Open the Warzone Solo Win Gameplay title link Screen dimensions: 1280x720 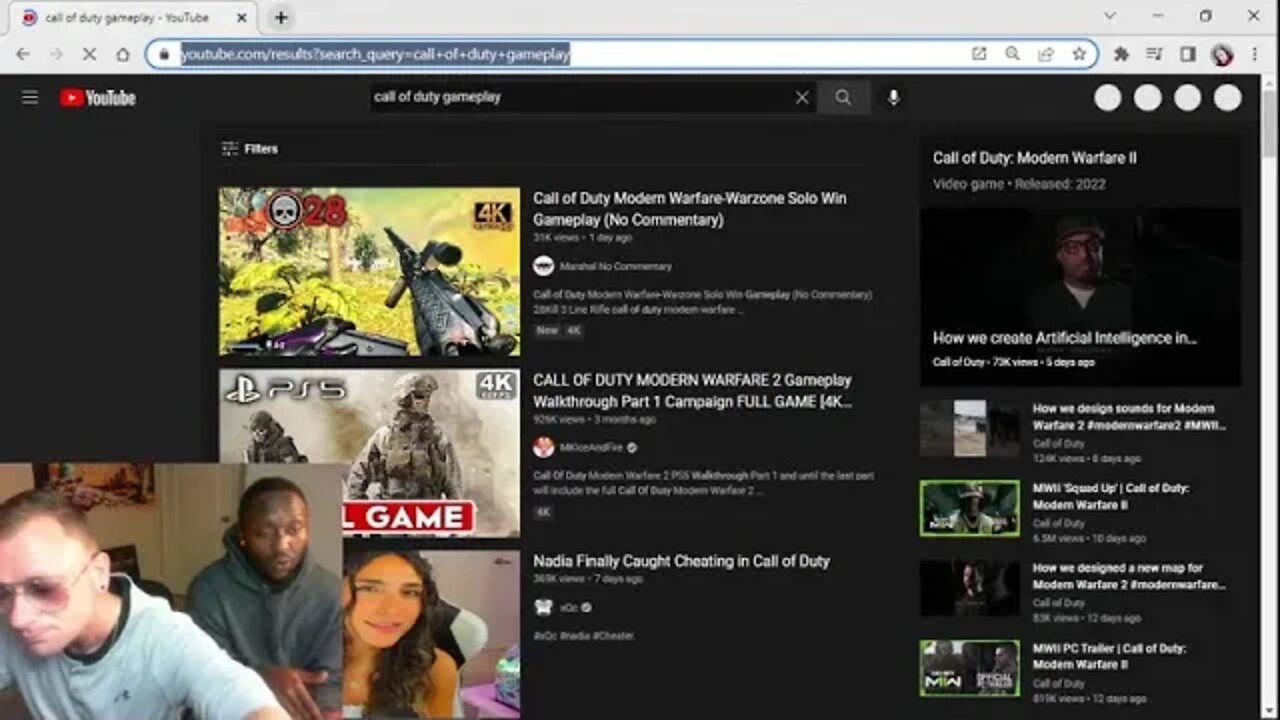coord(690,209)
